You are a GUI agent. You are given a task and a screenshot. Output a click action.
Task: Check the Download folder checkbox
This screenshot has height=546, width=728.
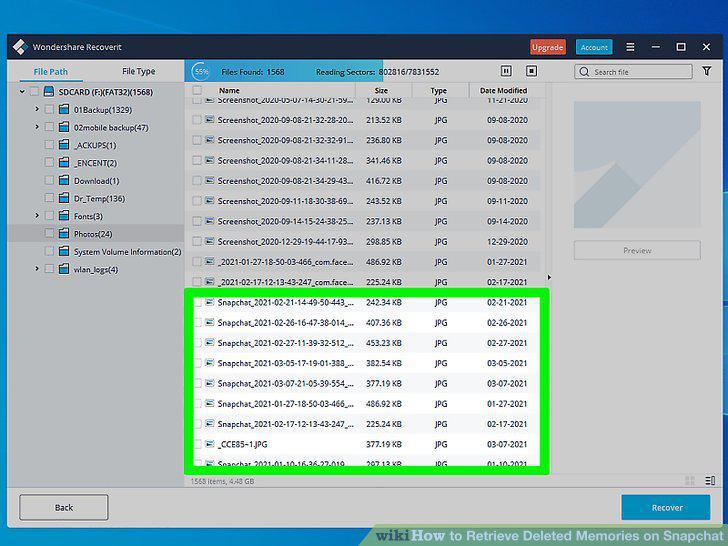tap(49, 181)
